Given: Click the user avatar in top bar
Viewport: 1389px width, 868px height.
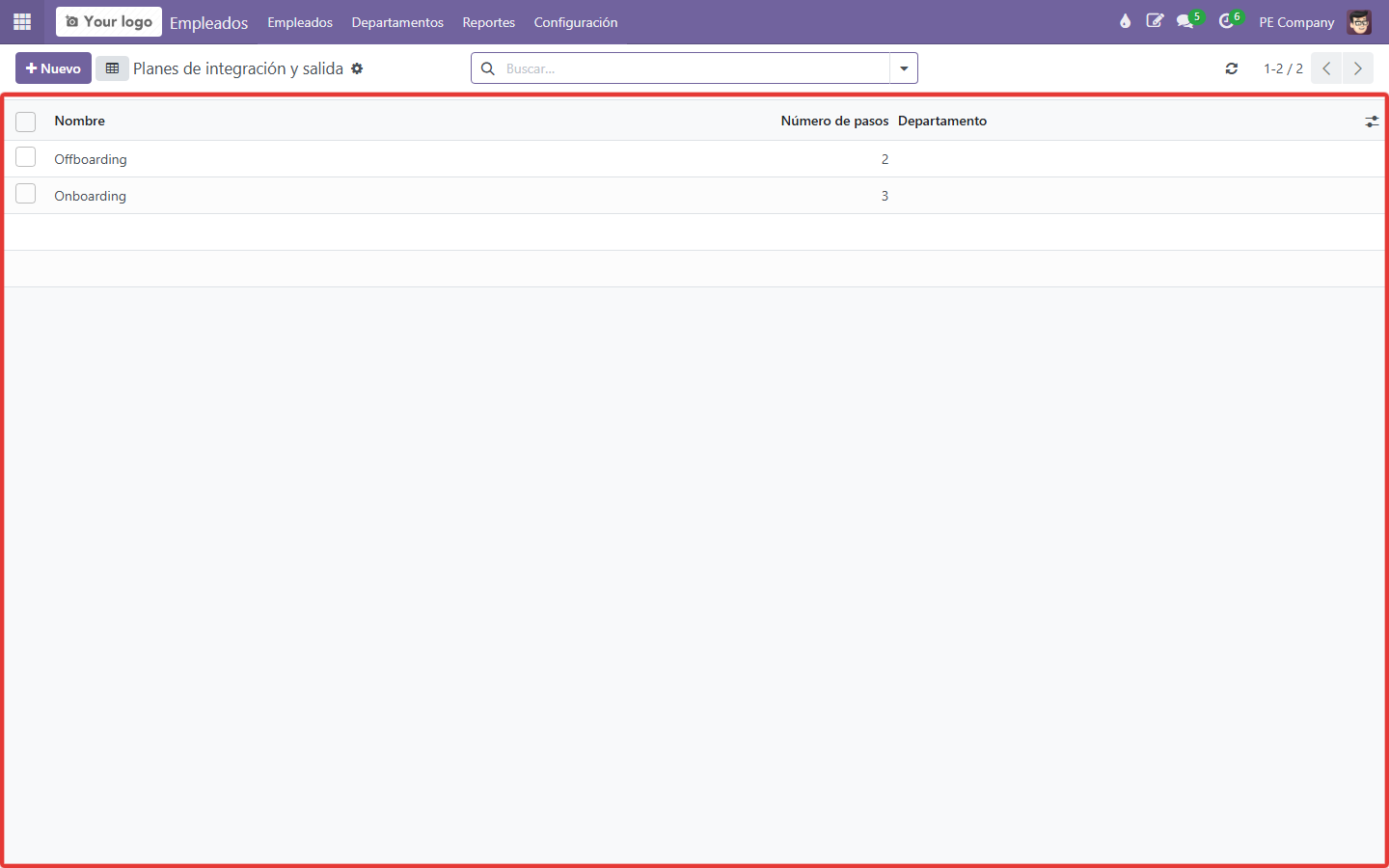Looking at the screenshot, I should click(x=1359, y=22).
